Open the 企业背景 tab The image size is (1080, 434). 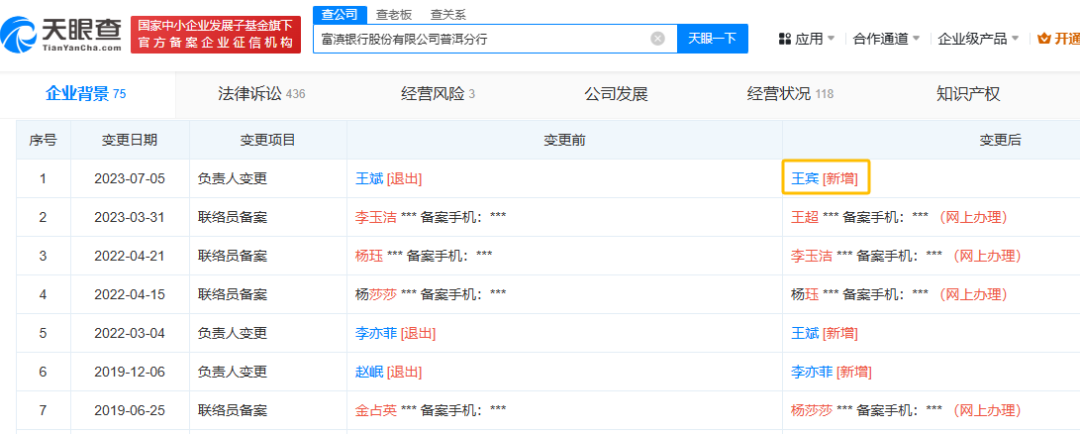pos(85,94)
